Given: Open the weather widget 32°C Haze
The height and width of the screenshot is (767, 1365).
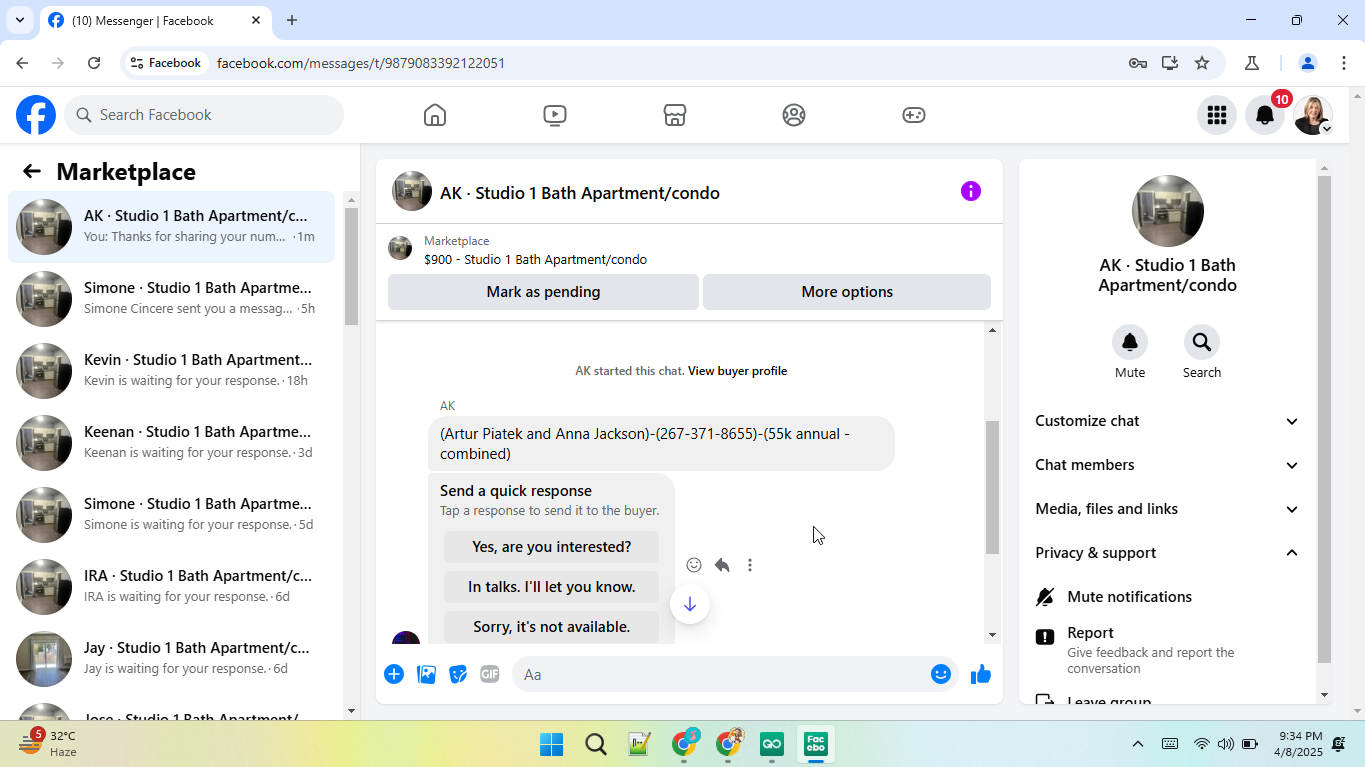Looking at the screenshot, I should (x=48, y=743).
